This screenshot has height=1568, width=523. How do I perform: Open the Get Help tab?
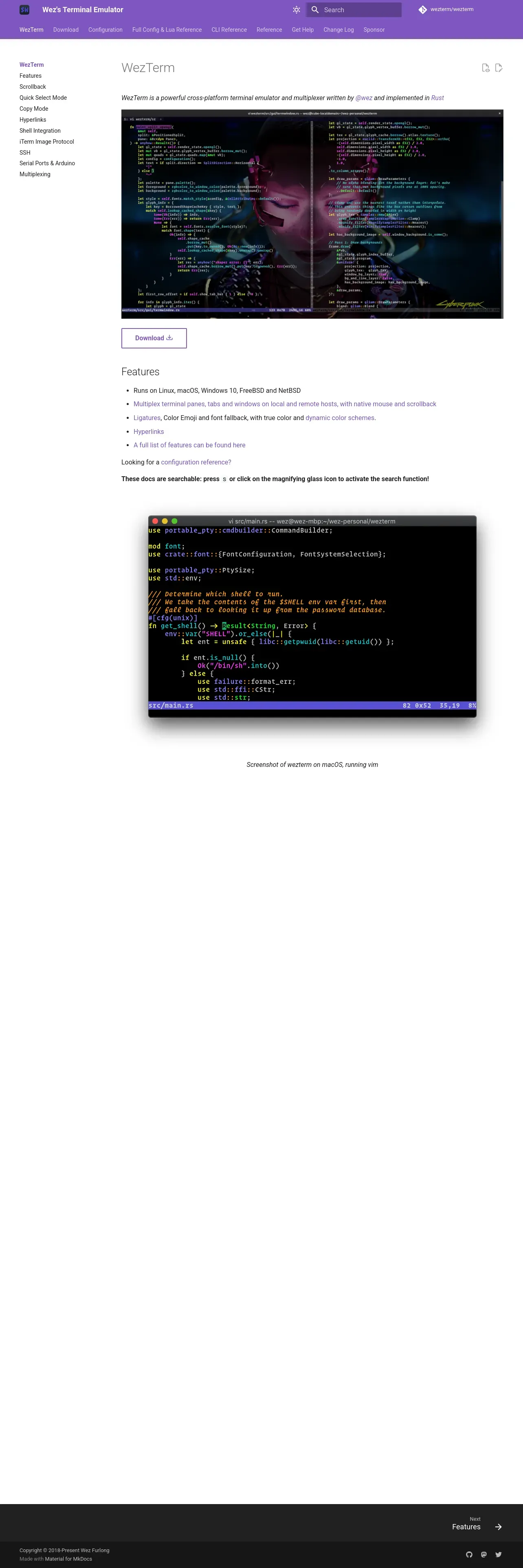point(303,30)
